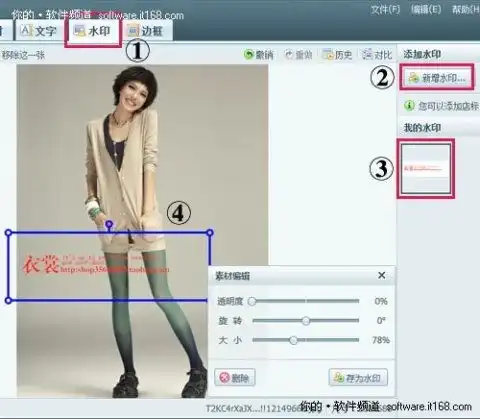Image resolution: width=480 pixels, height=419 pixels.
Task: Click the red 衣裳 watermark text on image
Action: click(41, 265)
